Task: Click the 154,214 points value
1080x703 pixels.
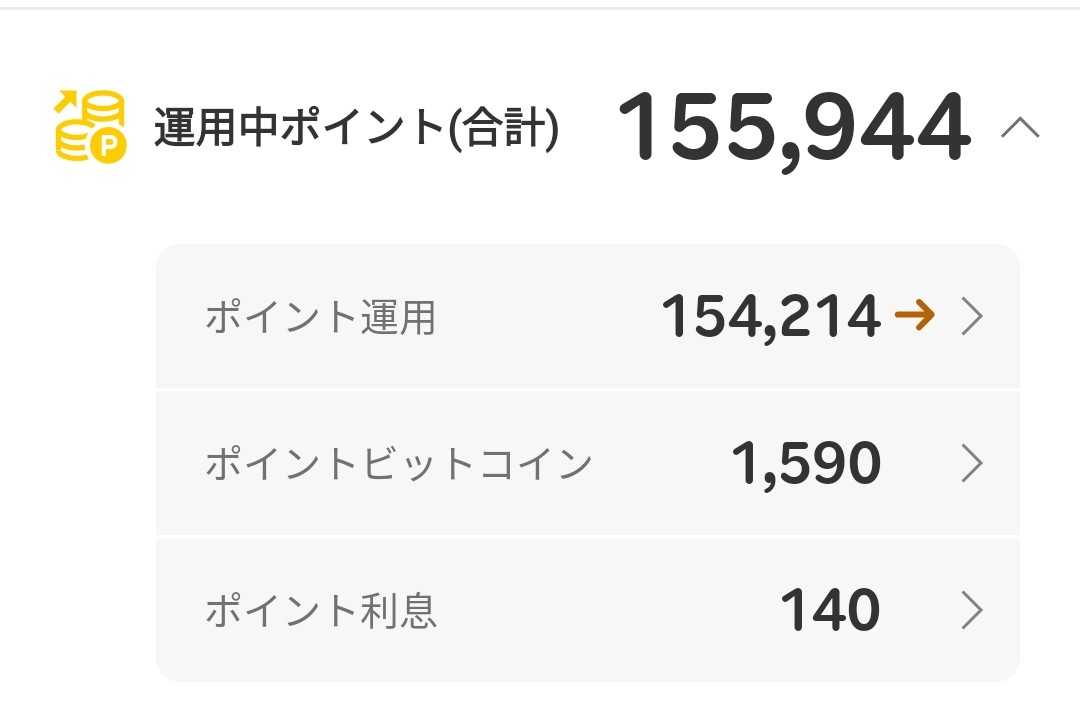Action: click(x=771, y=317)
